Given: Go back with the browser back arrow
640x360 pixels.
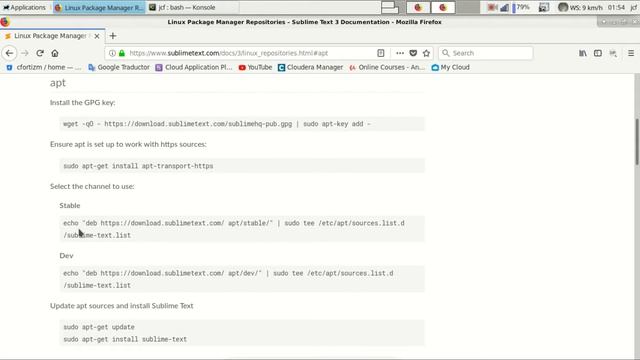Looking at the screenshot, I should click(9, 53).
